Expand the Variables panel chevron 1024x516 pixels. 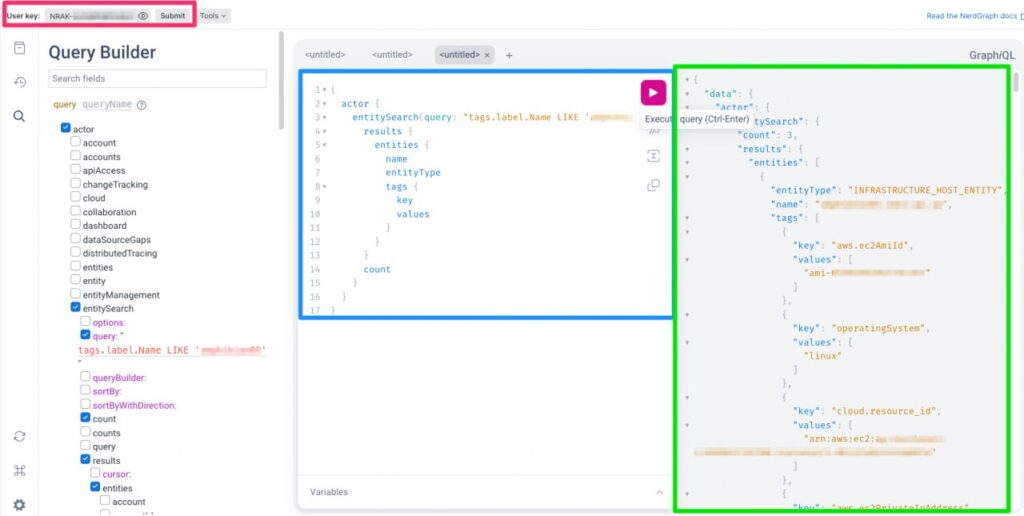pos(659,492)
